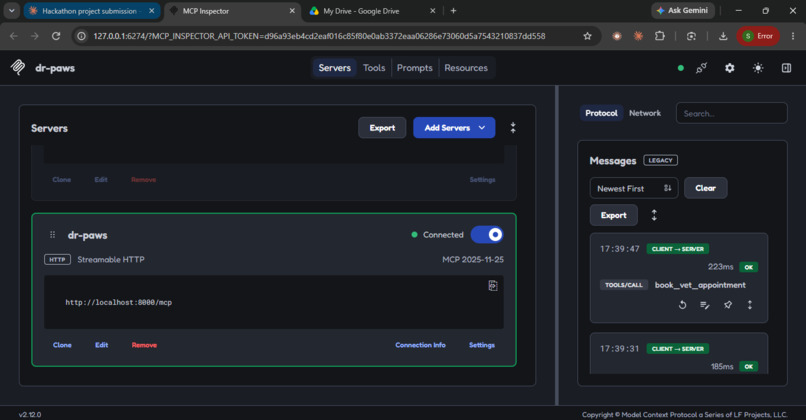Remove the dr-paws server

tap(144, 345)
